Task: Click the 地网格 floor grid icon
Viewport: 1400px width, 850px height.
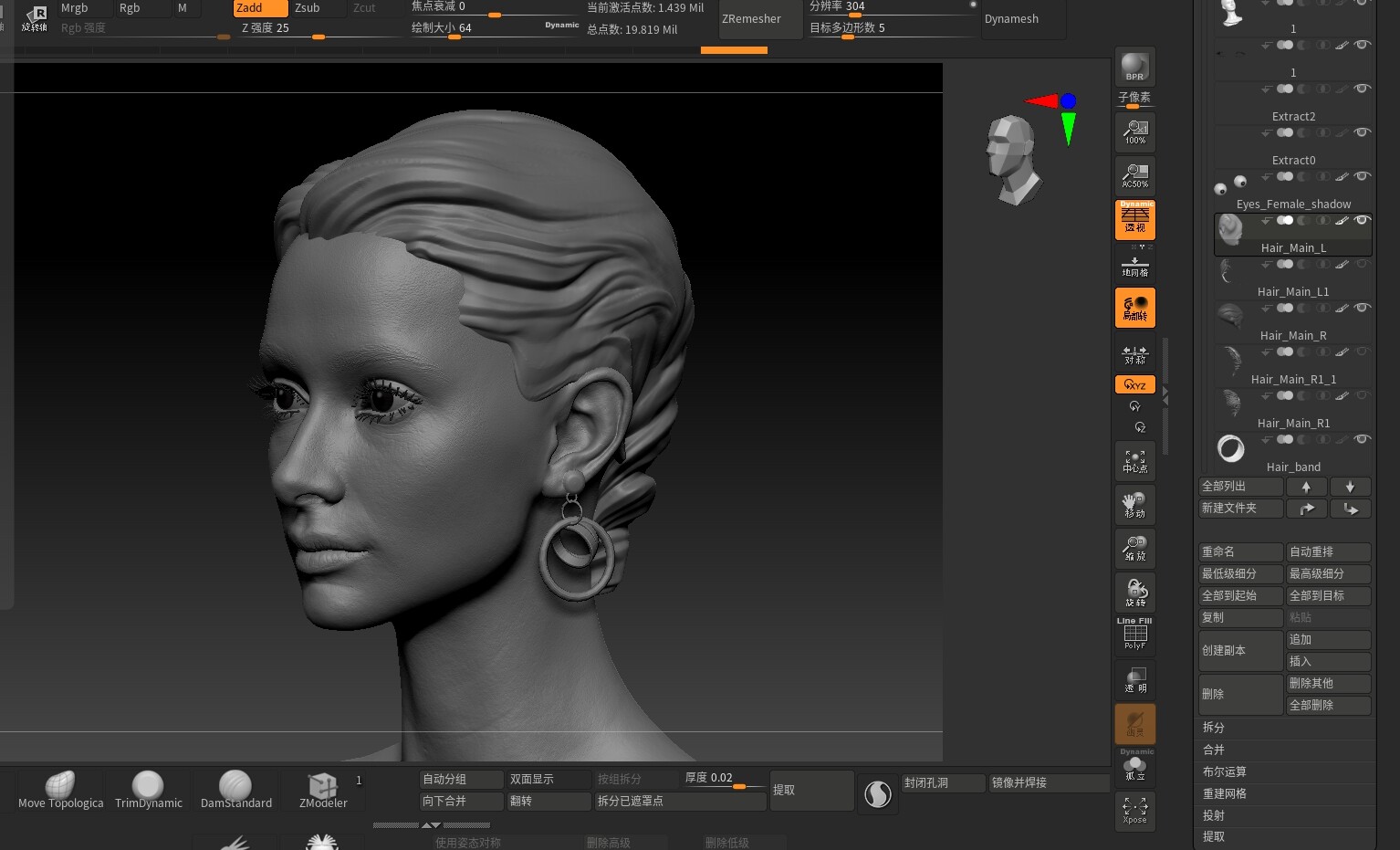Action: (1134, 266)
